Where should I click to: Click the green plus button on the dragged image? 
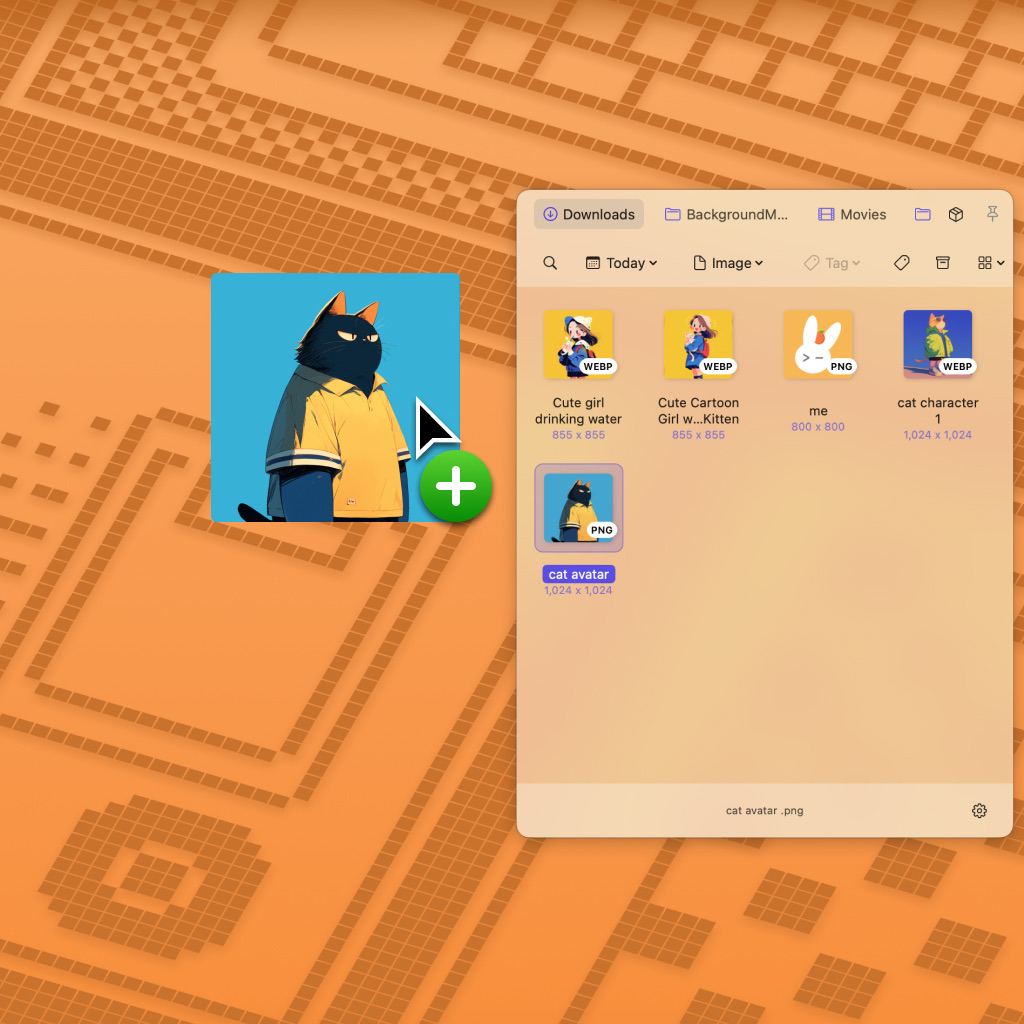tap(456, 487)
